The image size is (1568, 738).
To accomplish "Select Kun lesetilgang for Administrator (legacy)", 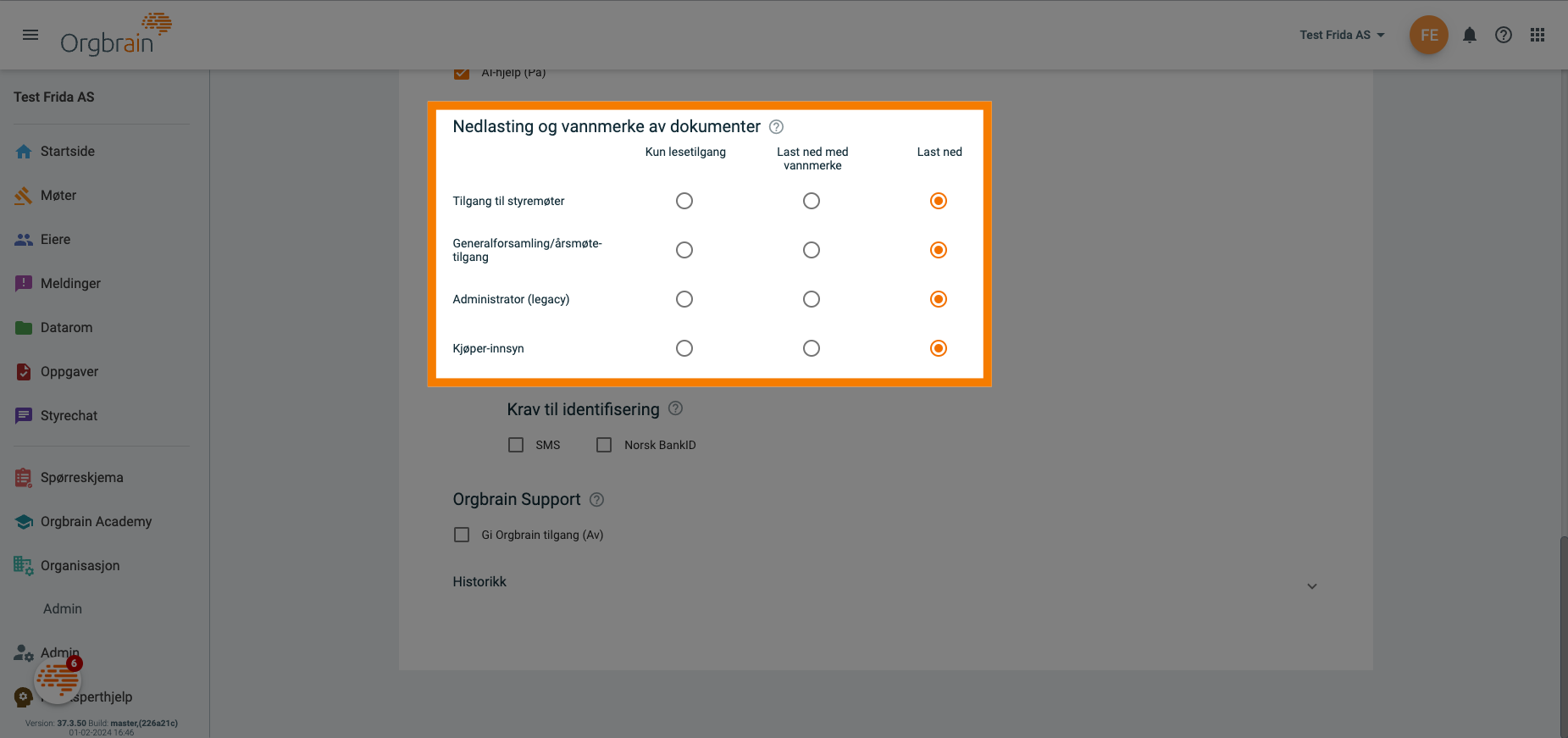I will tap(684, 299).
